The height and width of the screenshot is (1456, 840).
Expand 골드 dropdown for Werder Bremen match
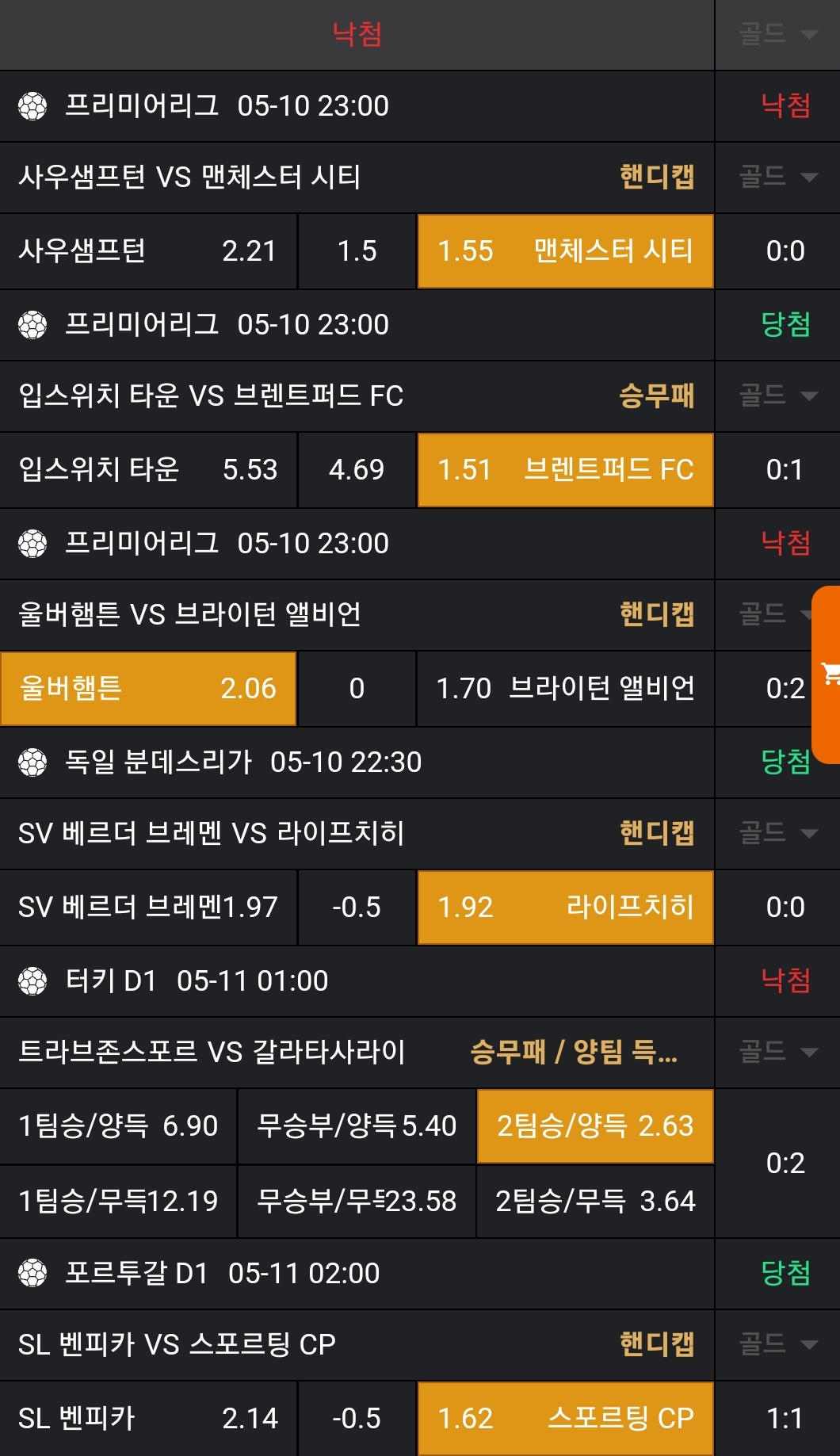click(777, 833)
